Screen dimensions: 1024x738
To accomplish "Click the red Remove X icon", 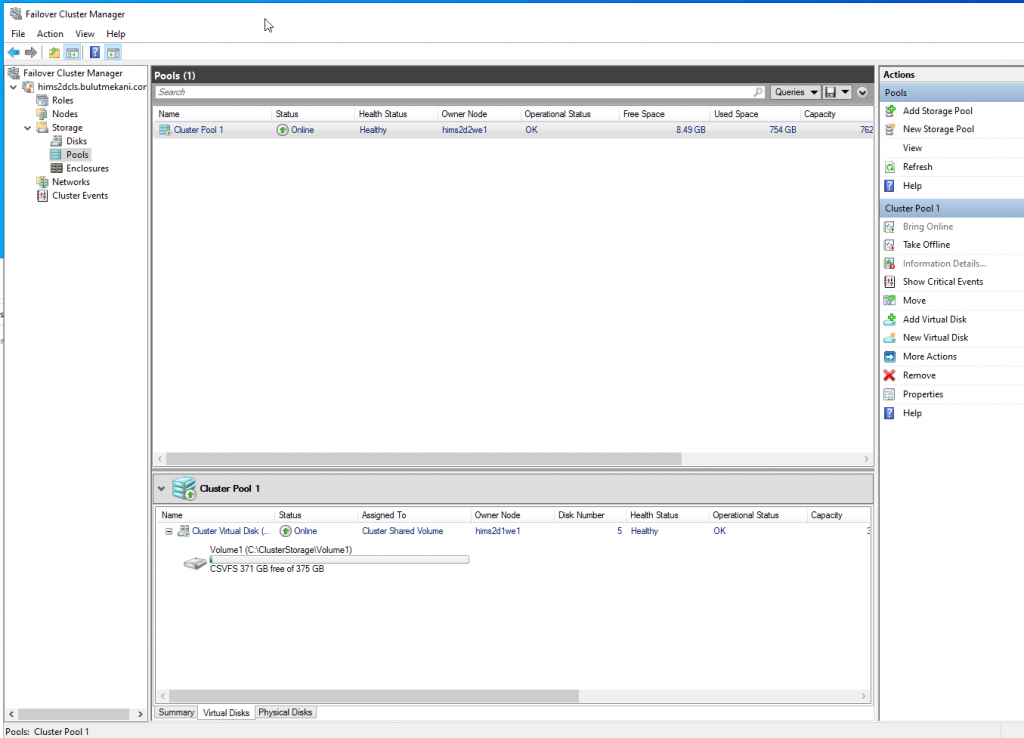I will [889, 376].
